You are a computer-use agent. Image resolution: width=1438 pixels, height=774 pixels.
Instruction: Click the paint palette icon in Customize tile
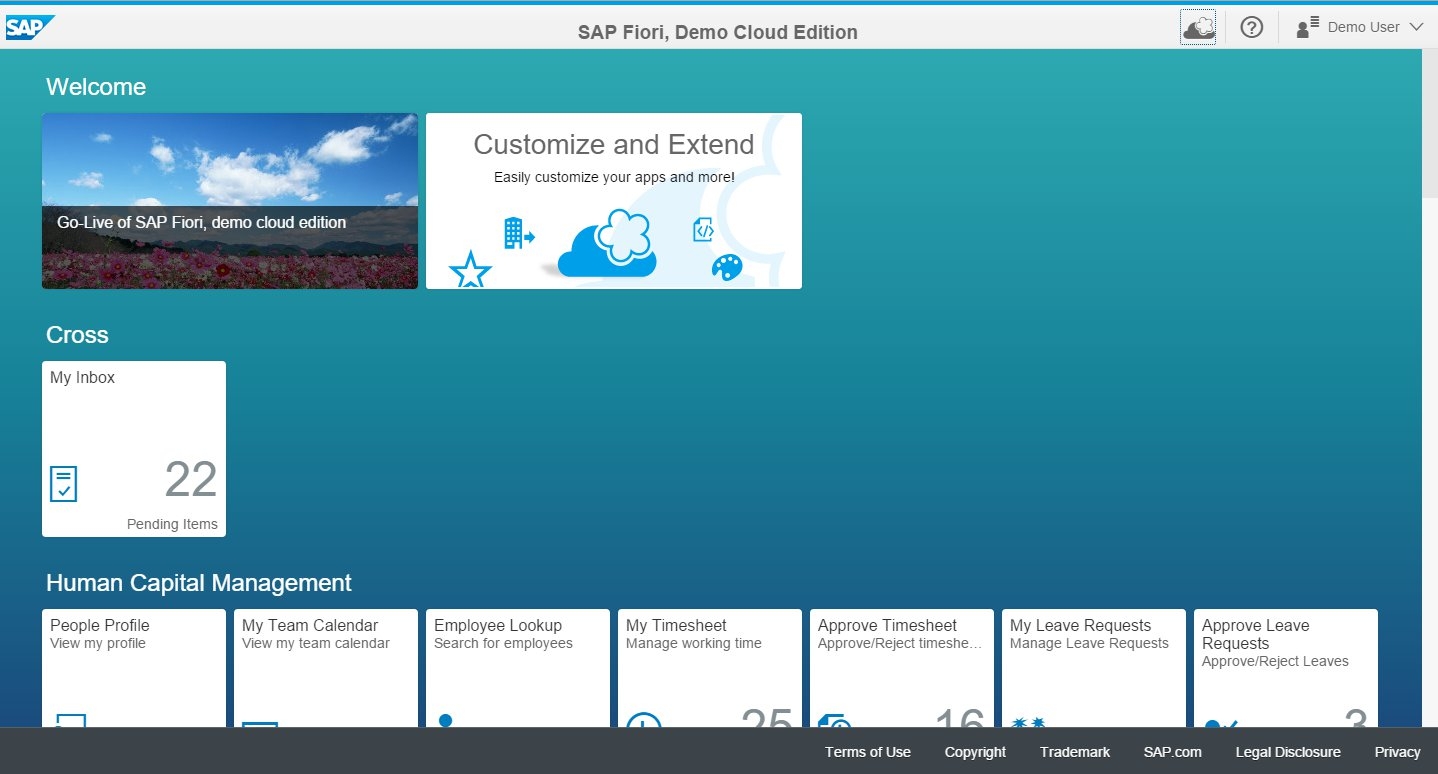(727, 267)
